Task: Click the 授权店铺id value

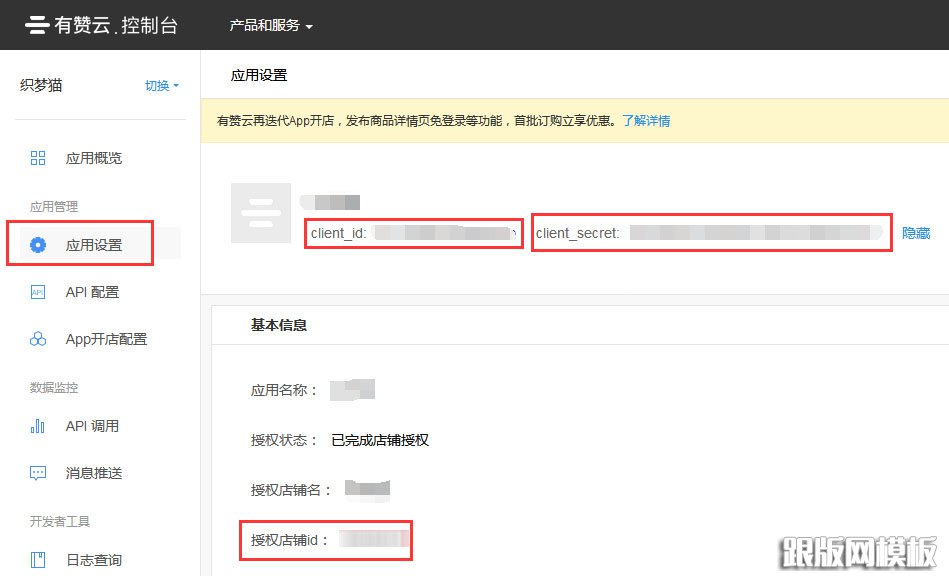Action: pos(373,540)
